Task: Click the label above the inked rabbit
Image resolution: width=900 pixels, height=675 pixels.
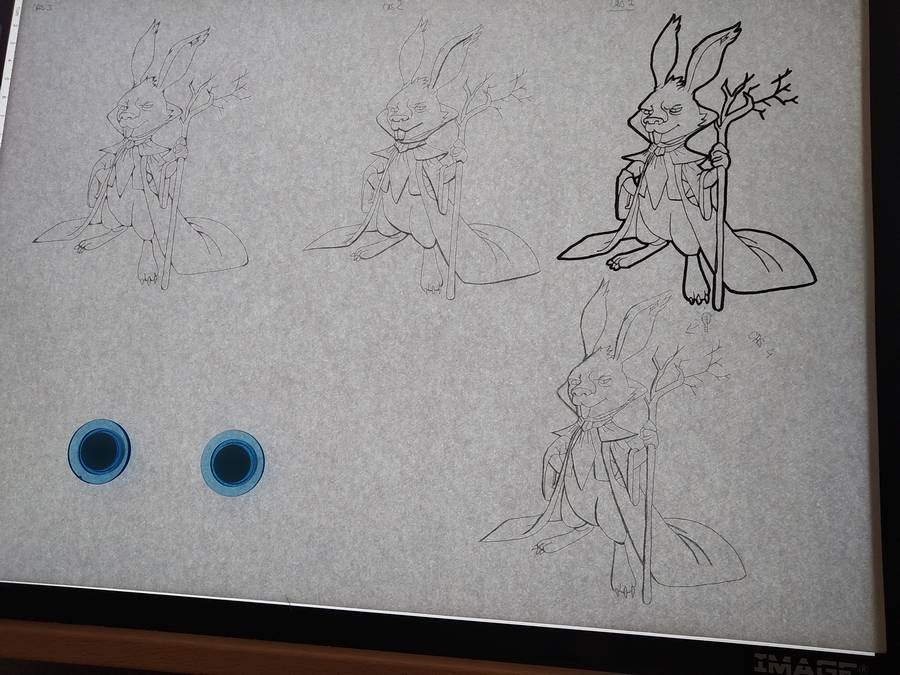Action: pyautogui.click(x=617, y=7)
